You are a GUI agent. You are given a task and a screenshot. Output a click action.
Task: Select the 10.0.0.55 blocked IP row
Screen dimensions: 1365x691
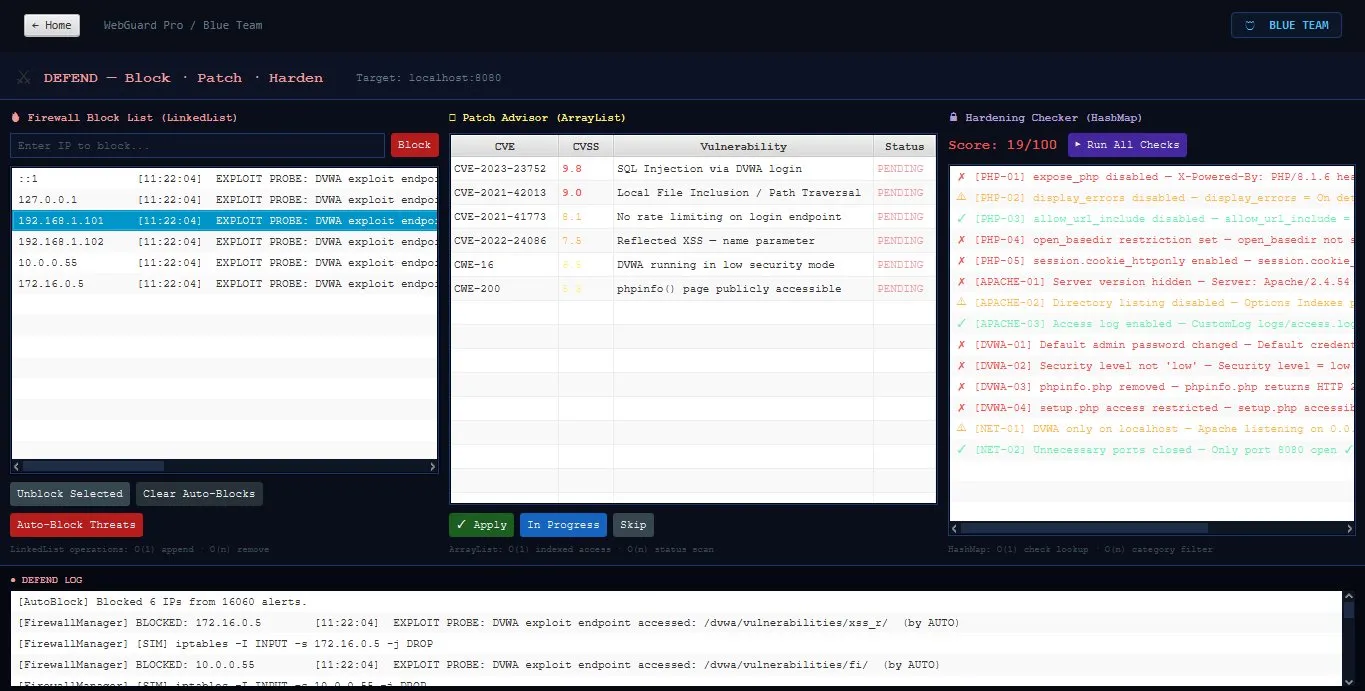pos(225,263)
